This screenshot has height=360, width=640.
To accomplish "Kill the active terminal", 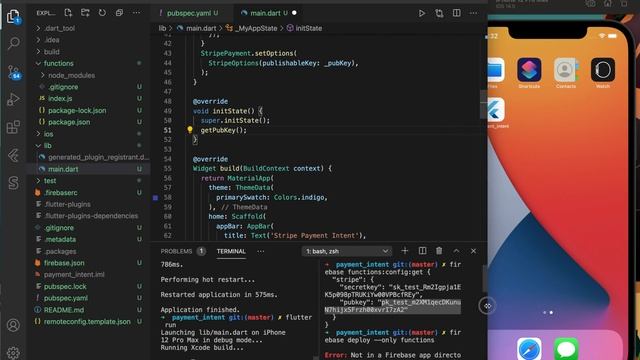I will pyautogui.click(x=439, y=251).
